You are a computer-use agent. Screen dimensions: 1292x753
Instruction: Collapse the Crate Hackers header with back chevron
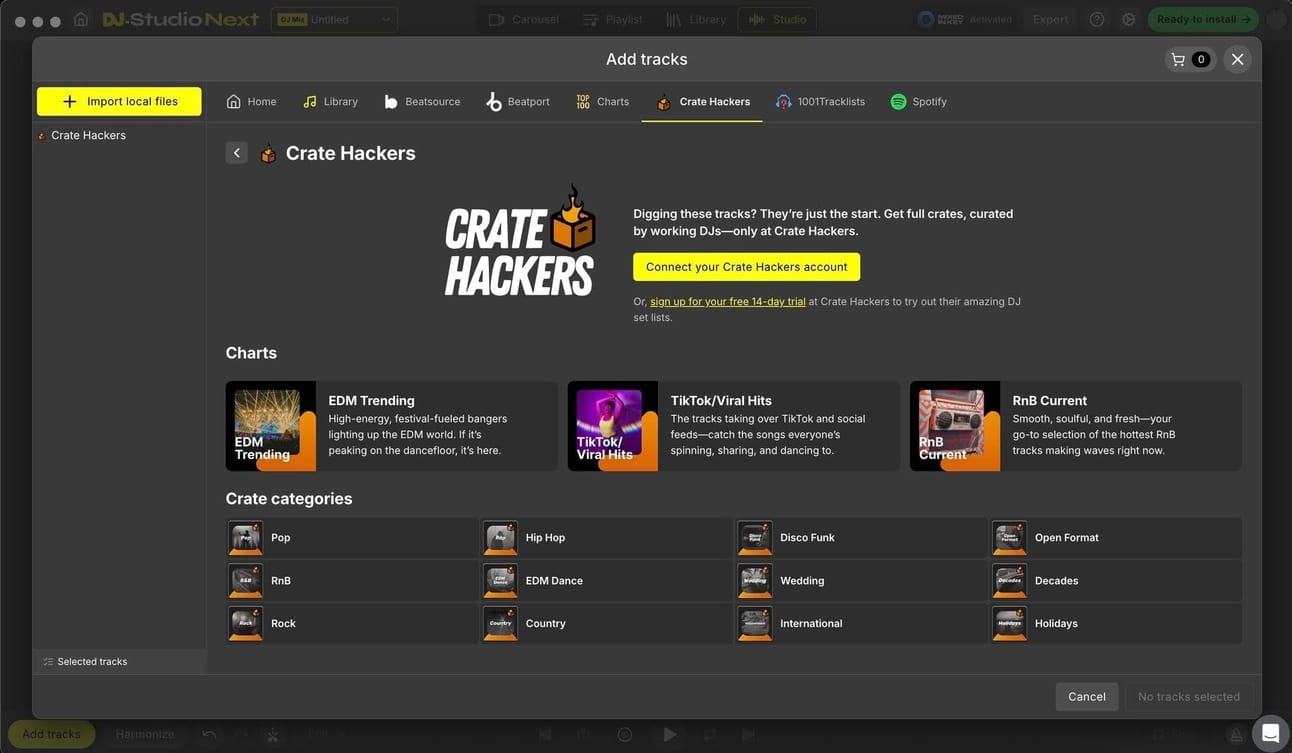click(x=234, y=150)
